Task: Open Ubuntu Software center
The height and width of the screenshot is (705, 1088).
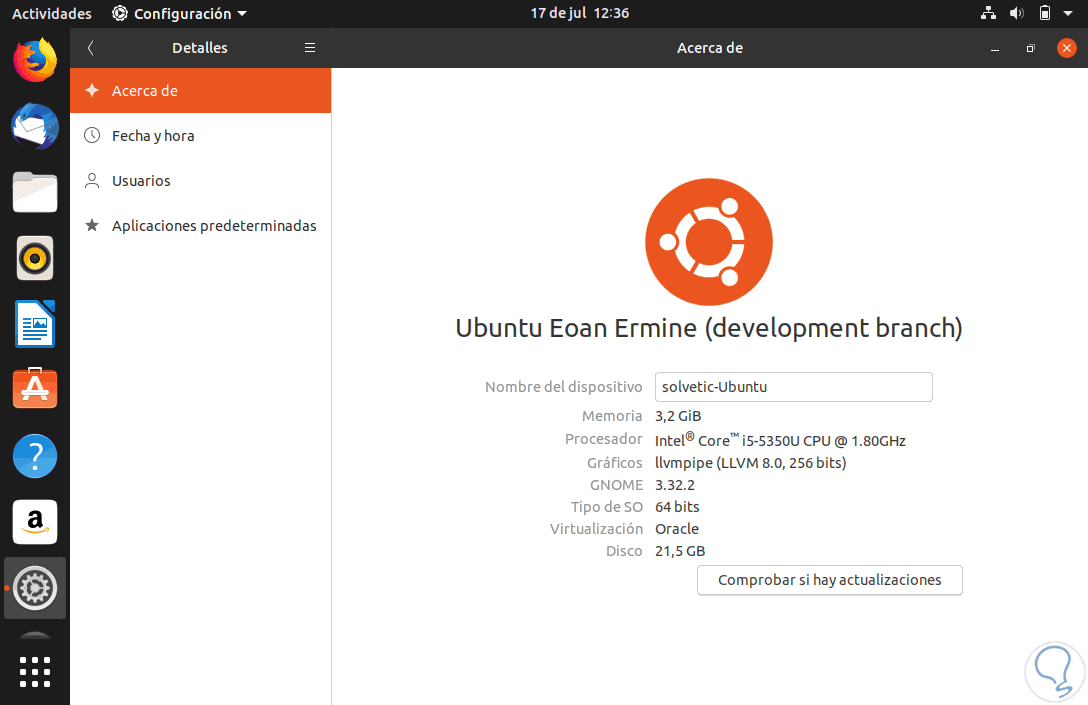Action: click(35, 389)
